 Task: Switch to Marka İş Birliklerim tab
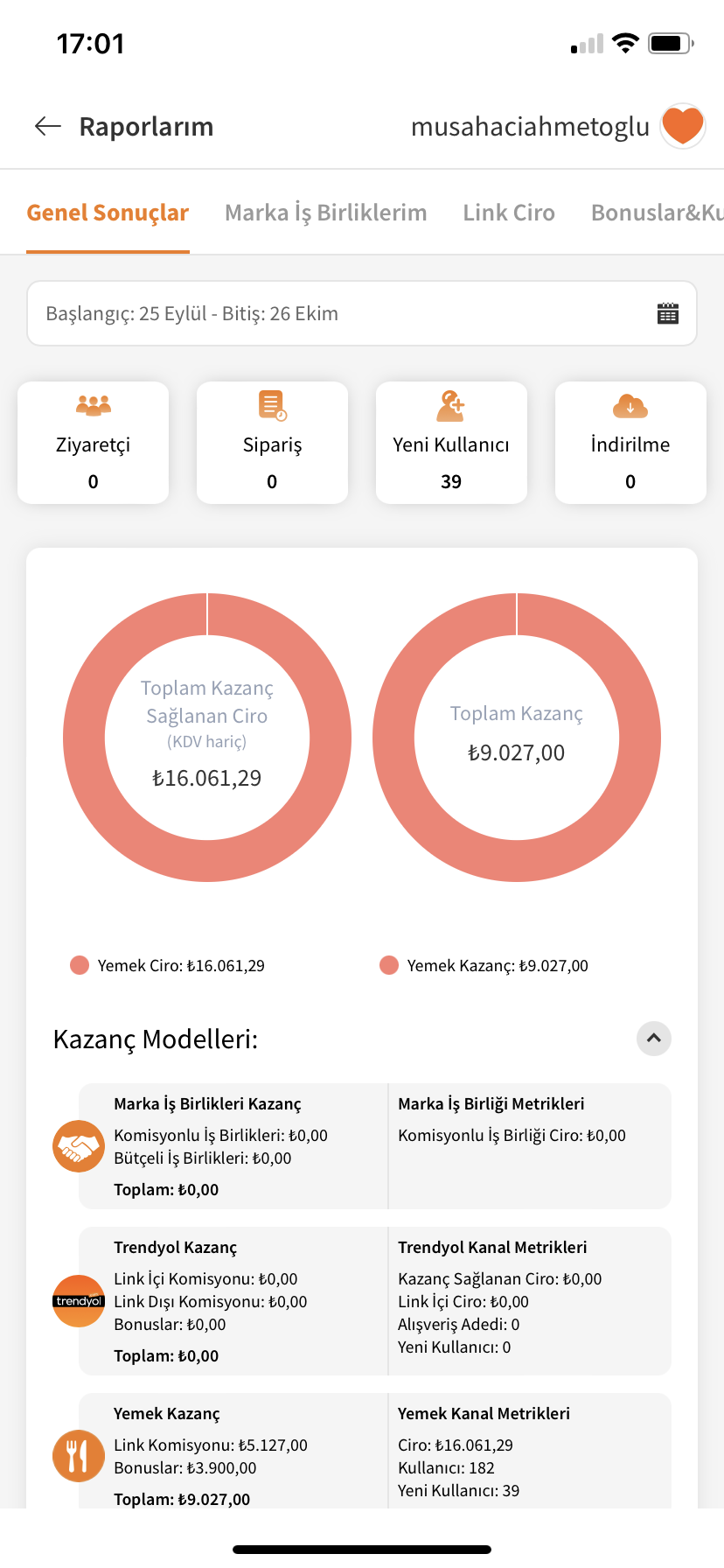coord(326,213)
